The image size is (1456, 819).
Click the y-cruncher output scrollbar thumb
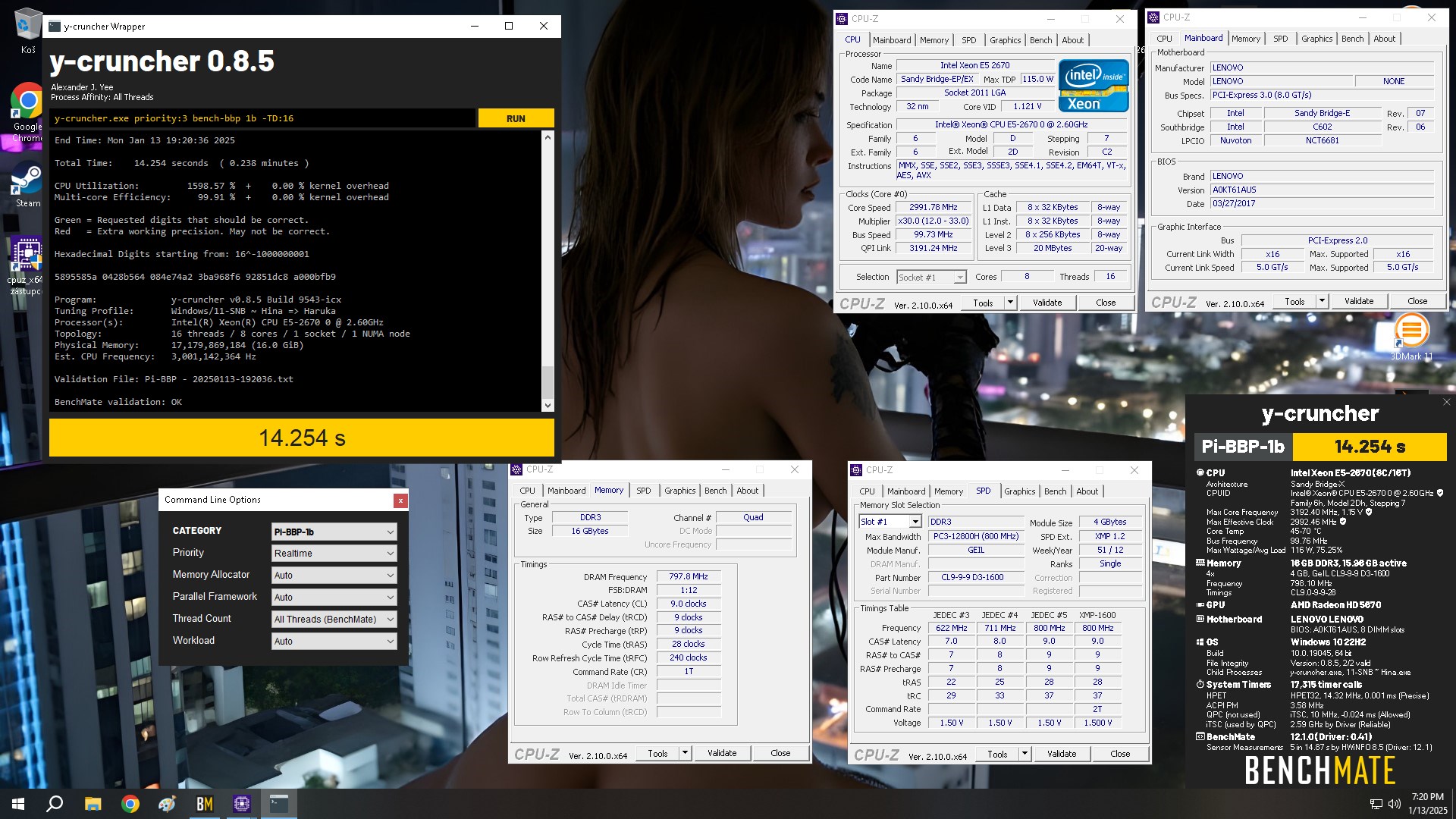point(548,381)
